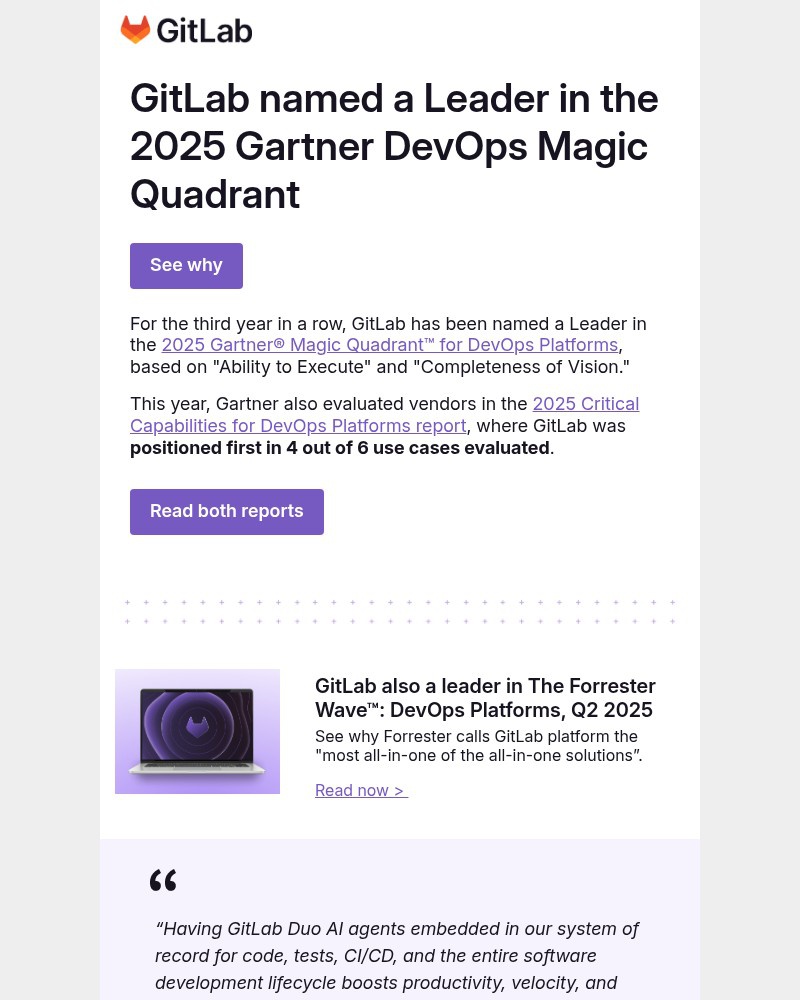Click the GitLab fox icon on the laptop screen
This screenshot has height=1000, width=800.
(x=197, y=726)
